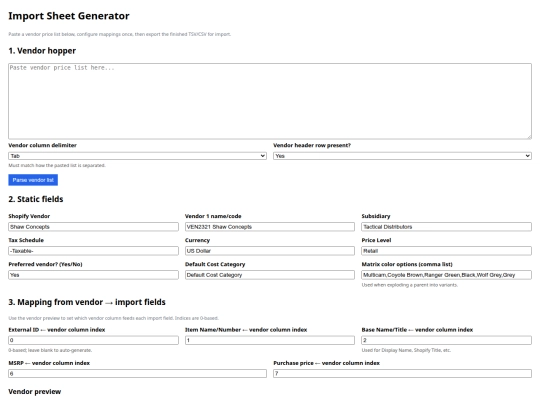Image resolution: width=540 pixels, height=405 pixels.
Task: Edit the Vendor 1 name/code field
Action: click(270, 227)
